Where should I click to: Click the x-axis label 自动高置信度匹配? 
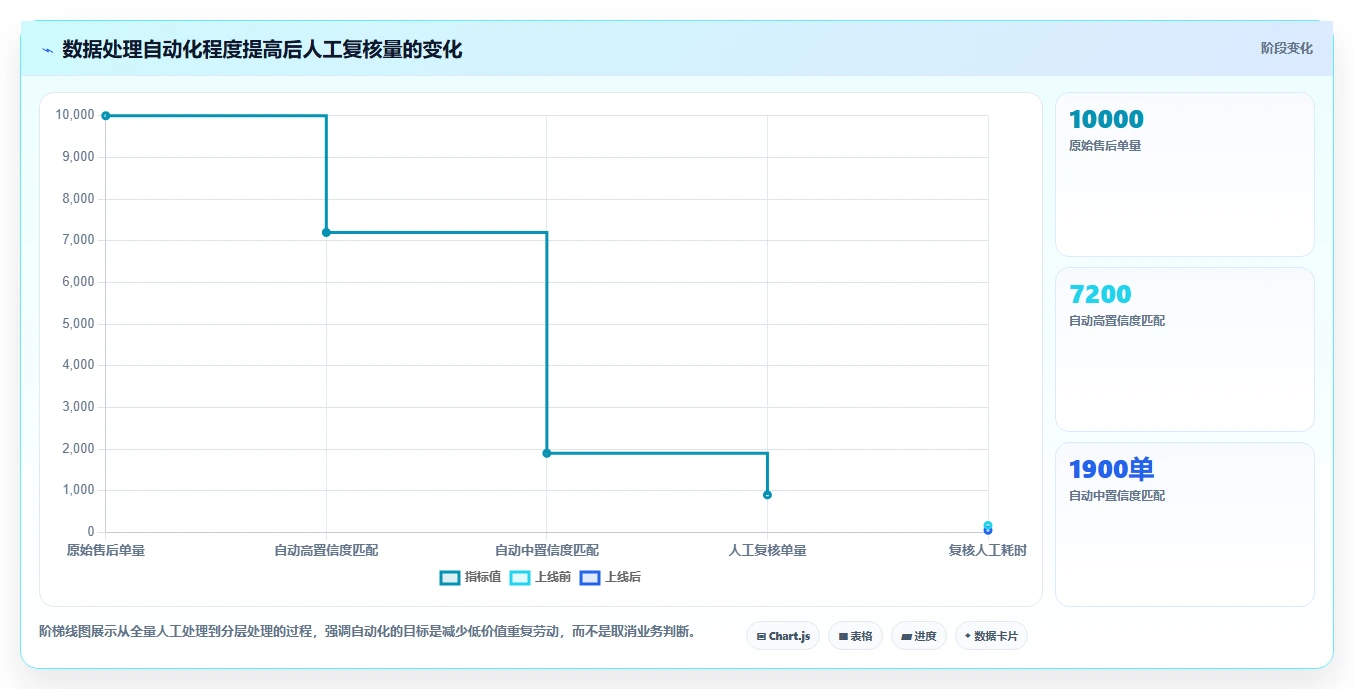[x=326, y=551]
